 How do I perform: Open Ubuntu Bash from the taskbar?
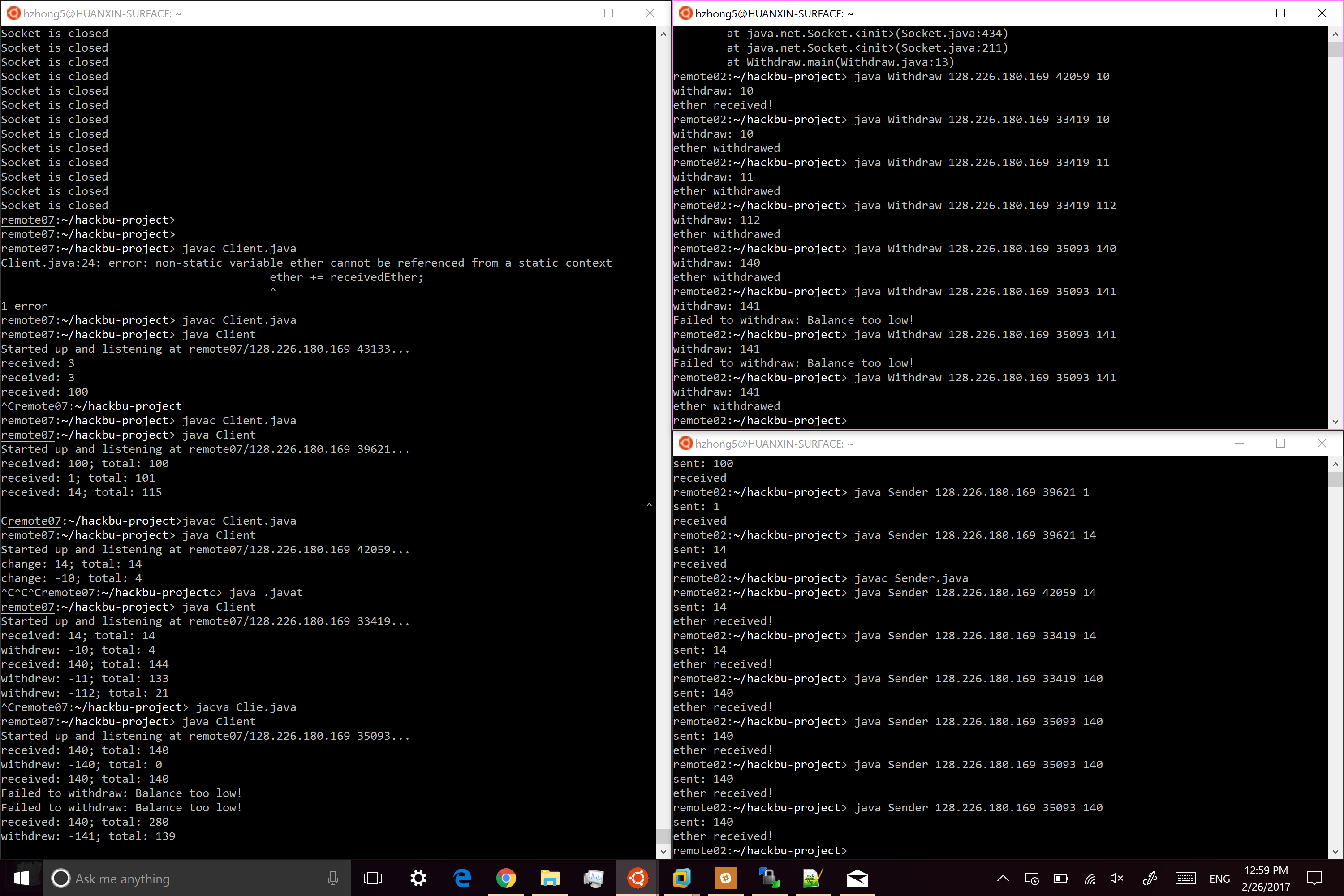coord(638,878)
